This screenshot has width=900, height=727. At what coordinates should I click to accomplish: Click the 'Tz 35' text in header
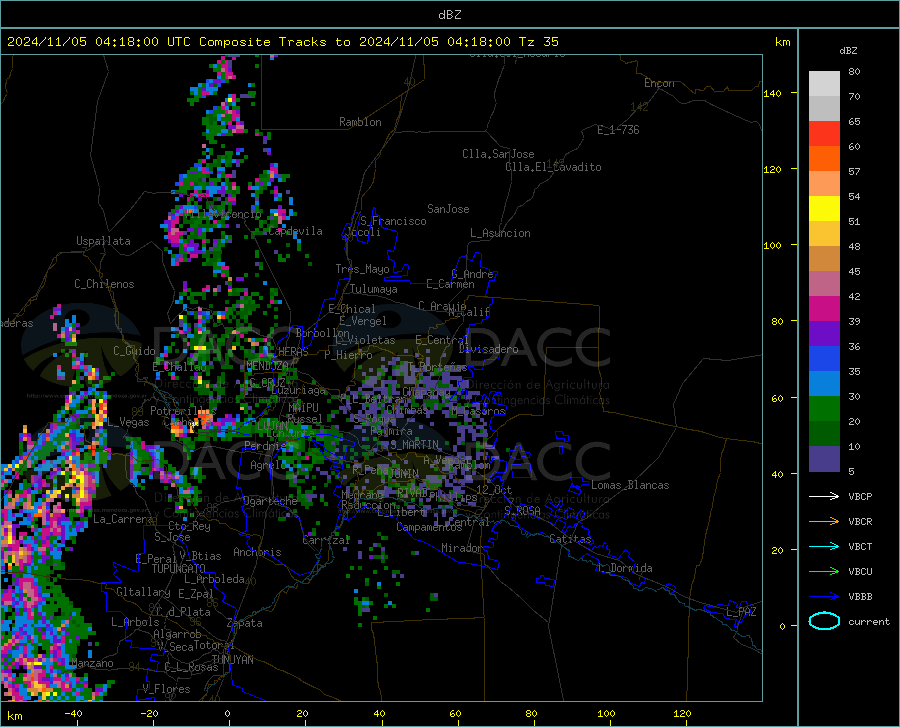[x=539, y=42]
